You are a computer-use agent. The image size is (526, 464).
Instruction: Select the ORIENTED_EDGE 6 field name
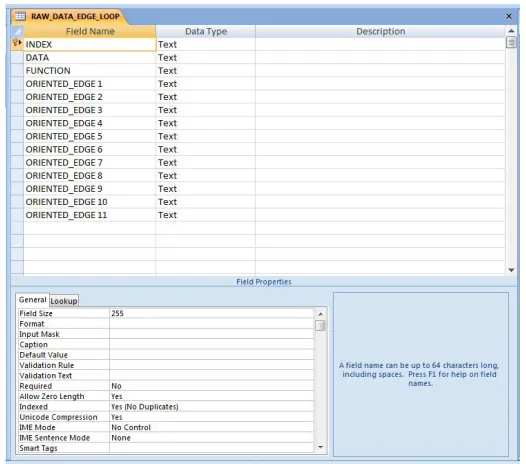coord(90,149)
